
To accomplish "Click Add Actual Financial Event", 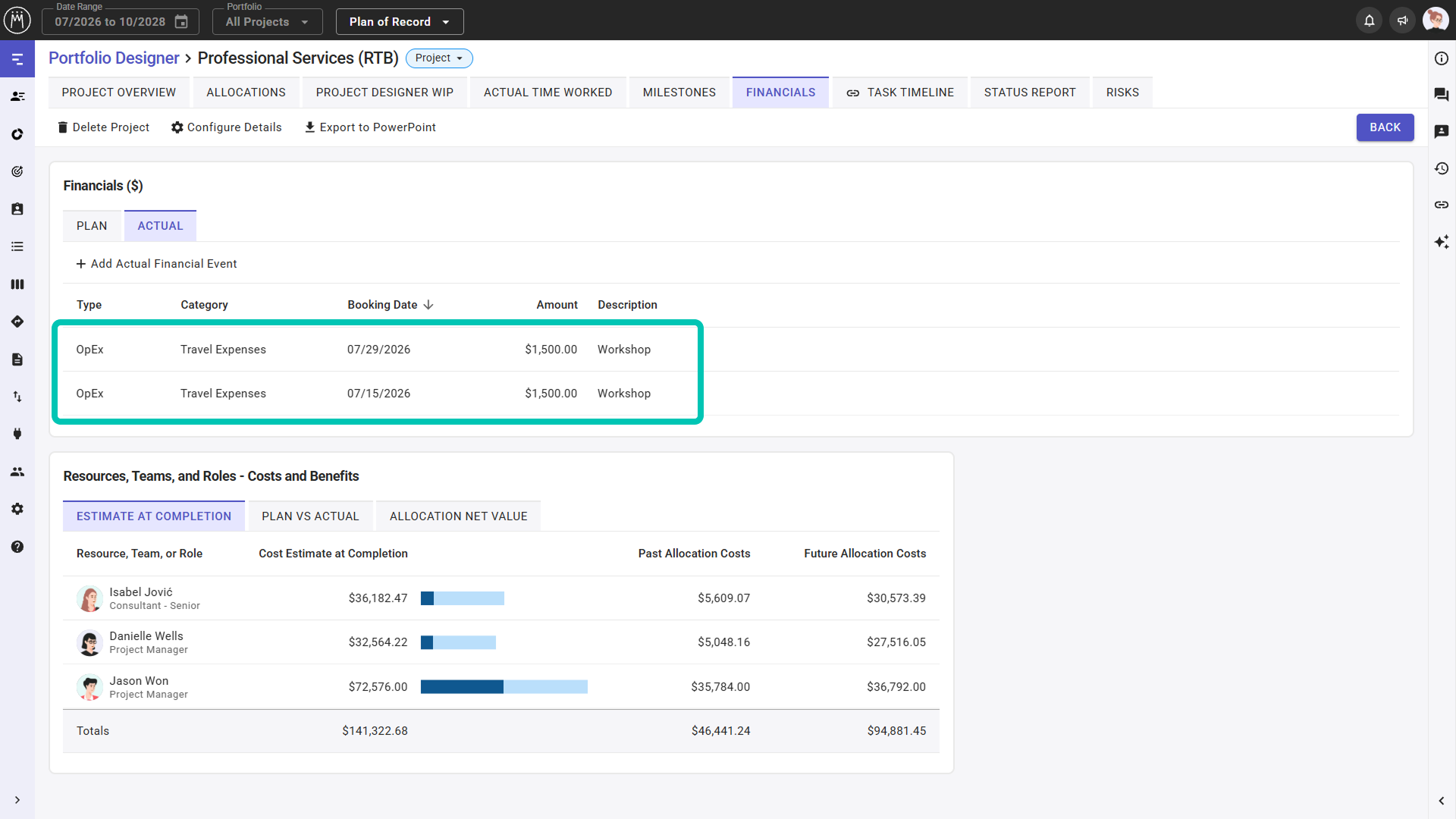I will click(156, 264).
